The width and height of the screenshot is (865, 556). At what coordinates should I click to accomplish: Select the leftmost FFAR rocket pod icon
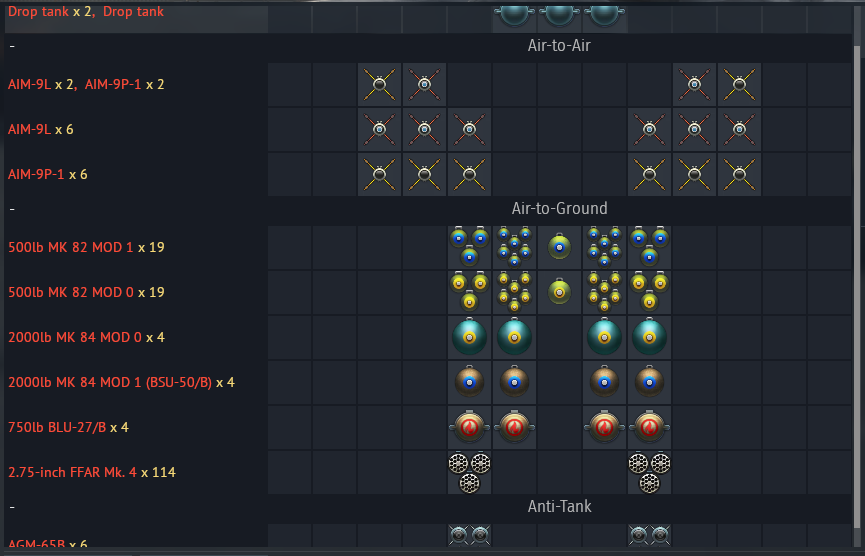click(x=469, y=472)
